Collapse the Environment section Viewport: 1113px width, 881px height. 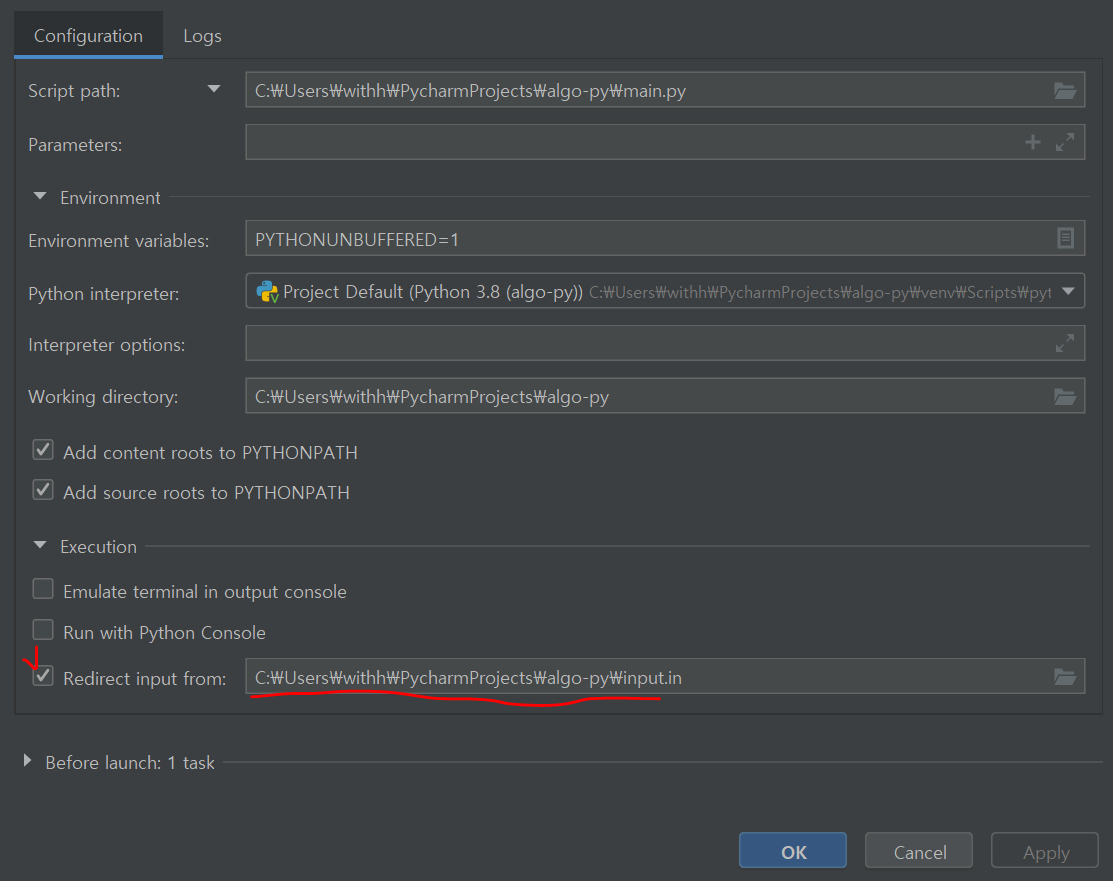pos(40,197)
